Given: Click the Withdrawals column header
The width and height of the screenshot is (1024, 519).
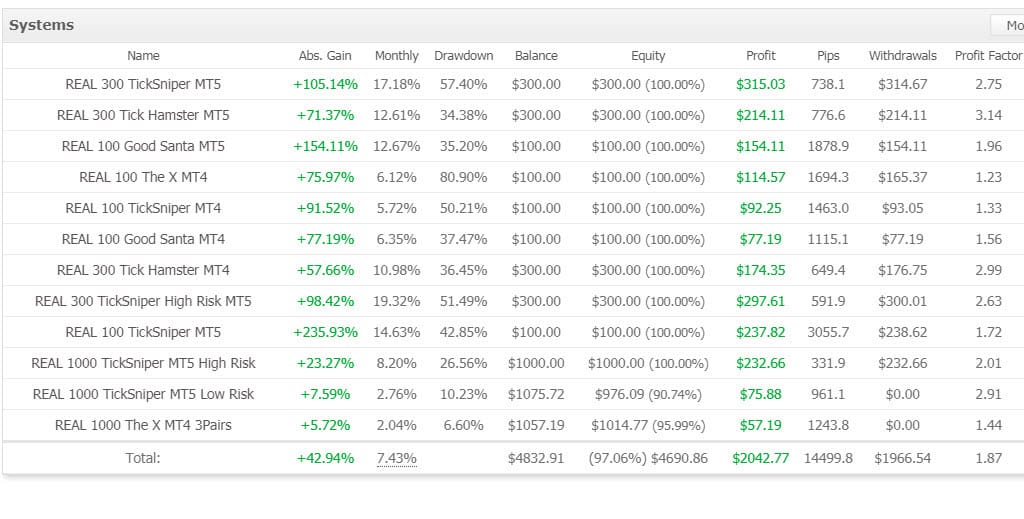Looking at the screenshot, I should [x=902, y=56].
